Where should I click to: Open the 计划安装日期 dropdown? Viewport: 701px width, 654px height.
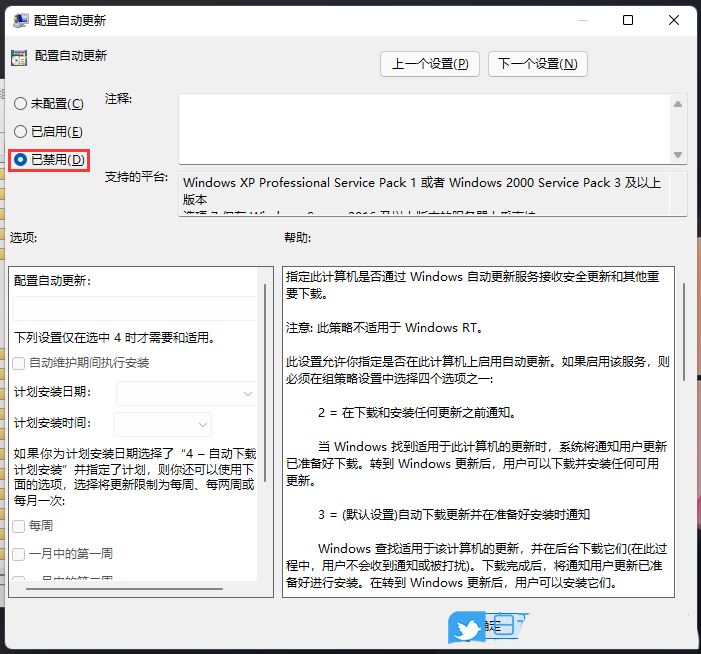pos(186,394)
